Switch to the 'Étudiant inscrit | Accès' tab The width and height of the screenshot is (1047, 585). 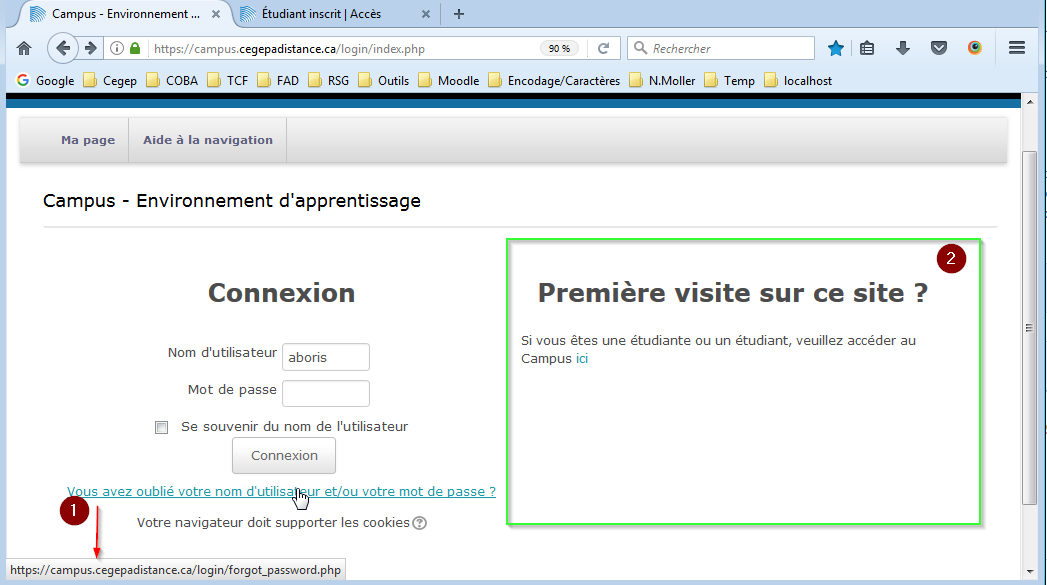coord(320,14)
